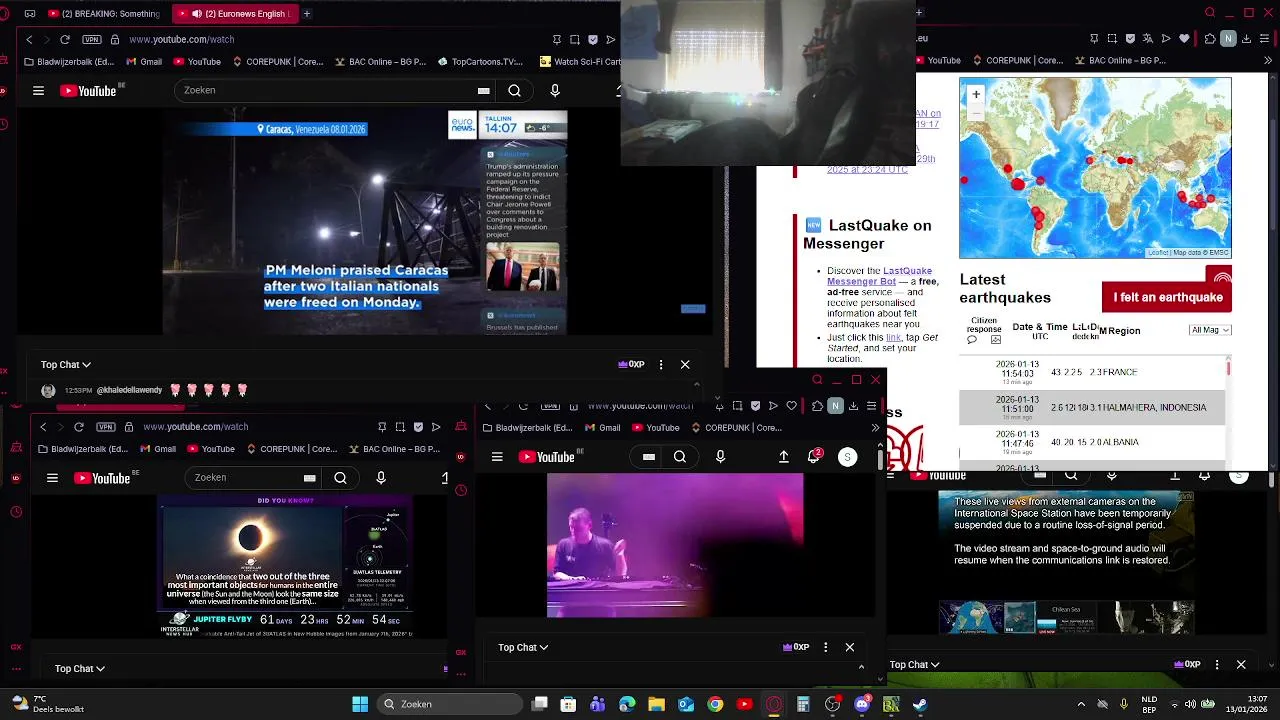Image resolution: width=1280 pixels, height=720 pixels.
Task: Expand bookmarks overflow in earthquake window
Action: (1266, 60)
